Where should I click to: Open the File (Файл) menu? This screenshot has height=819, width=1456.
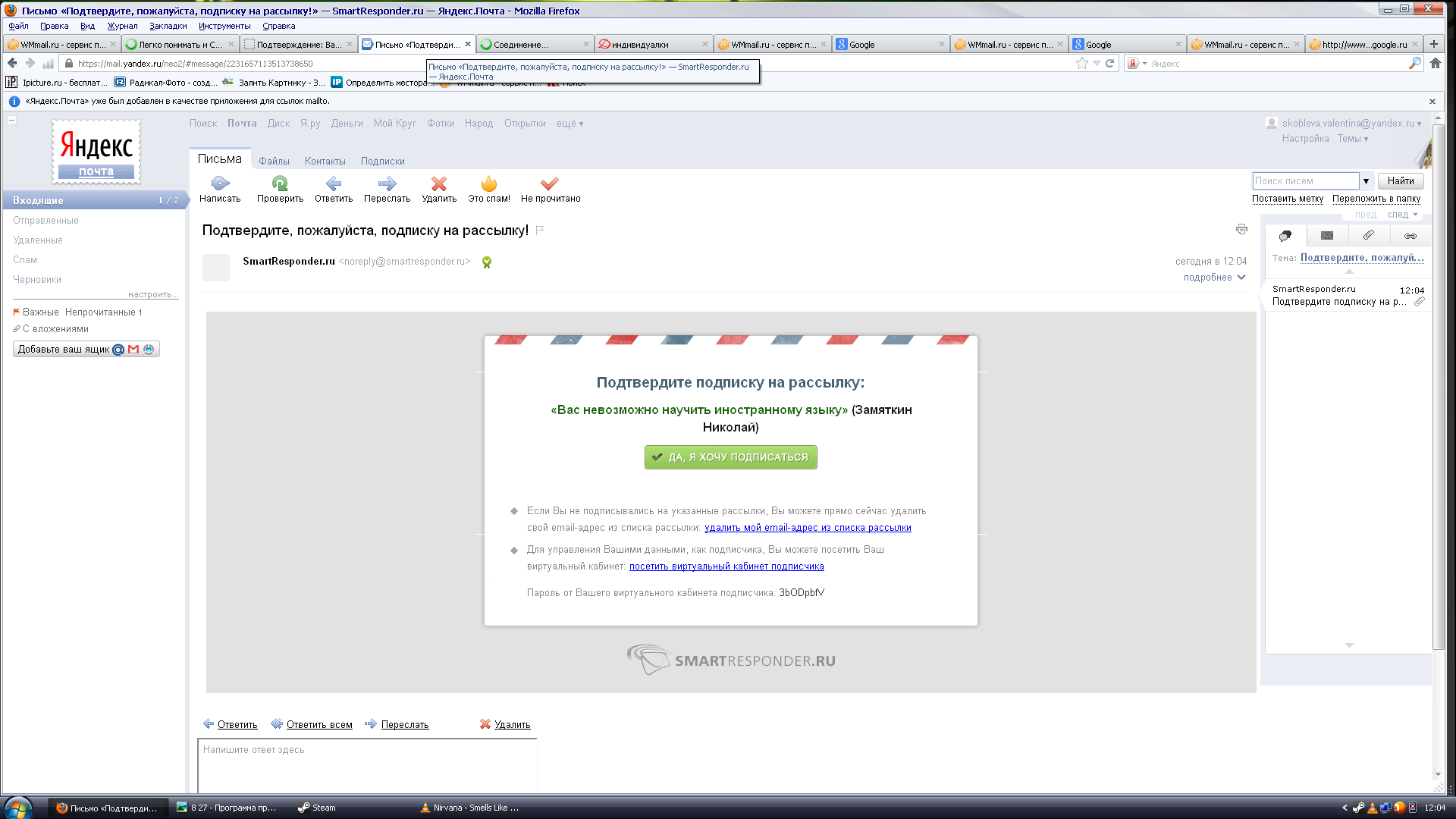[18, 26]
